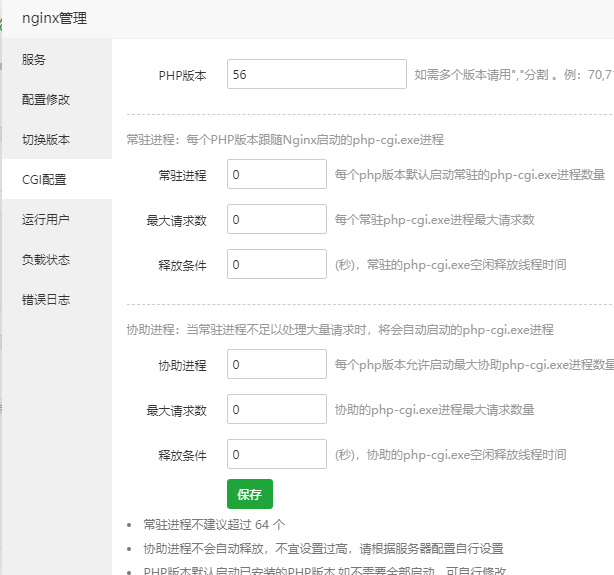This screenshot has height=575, width=614.
Task: Switch to 配置修改 tab
Action: [x=57, y=99]
